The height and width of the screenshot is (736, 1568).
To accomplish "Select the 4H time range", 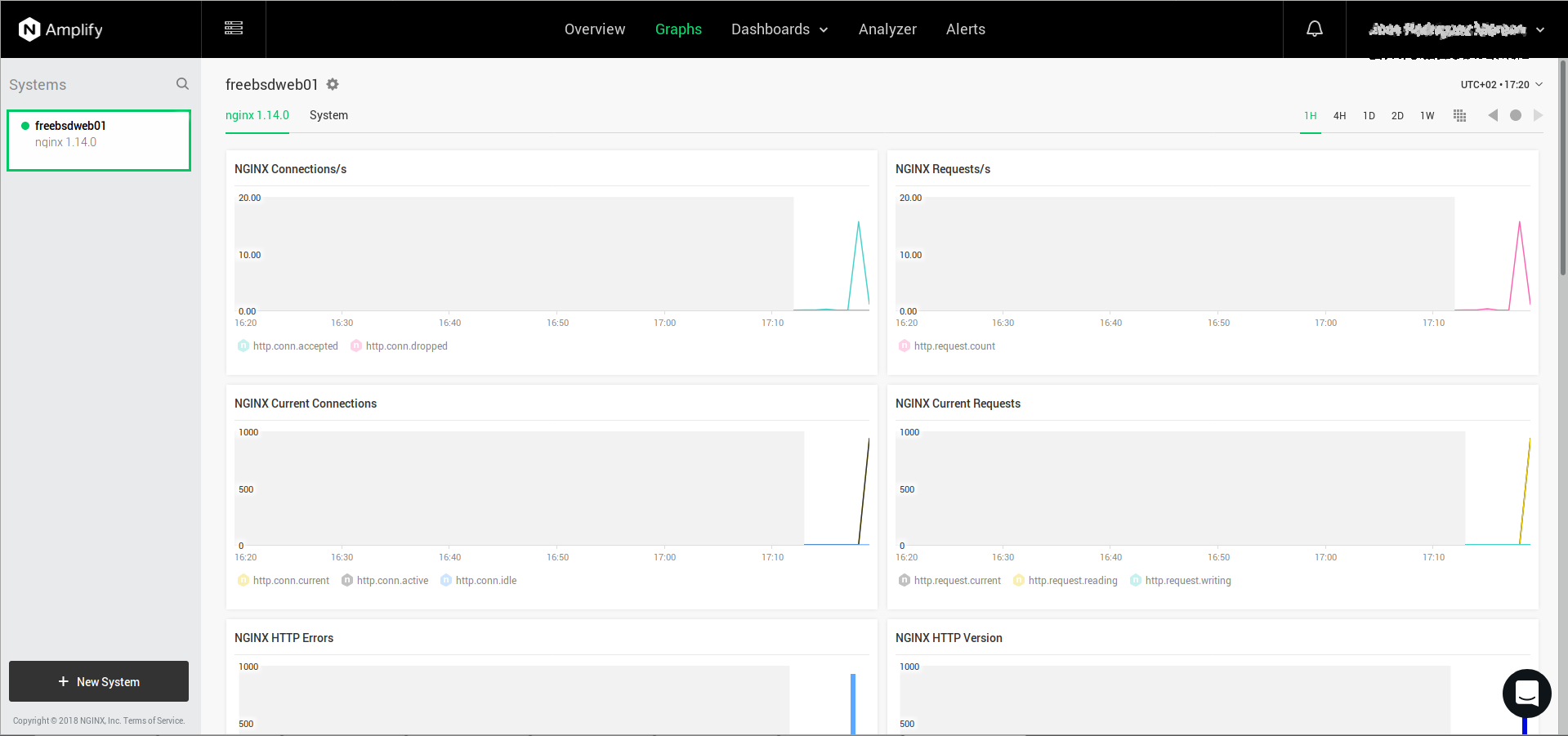I will pos(1339,116).
